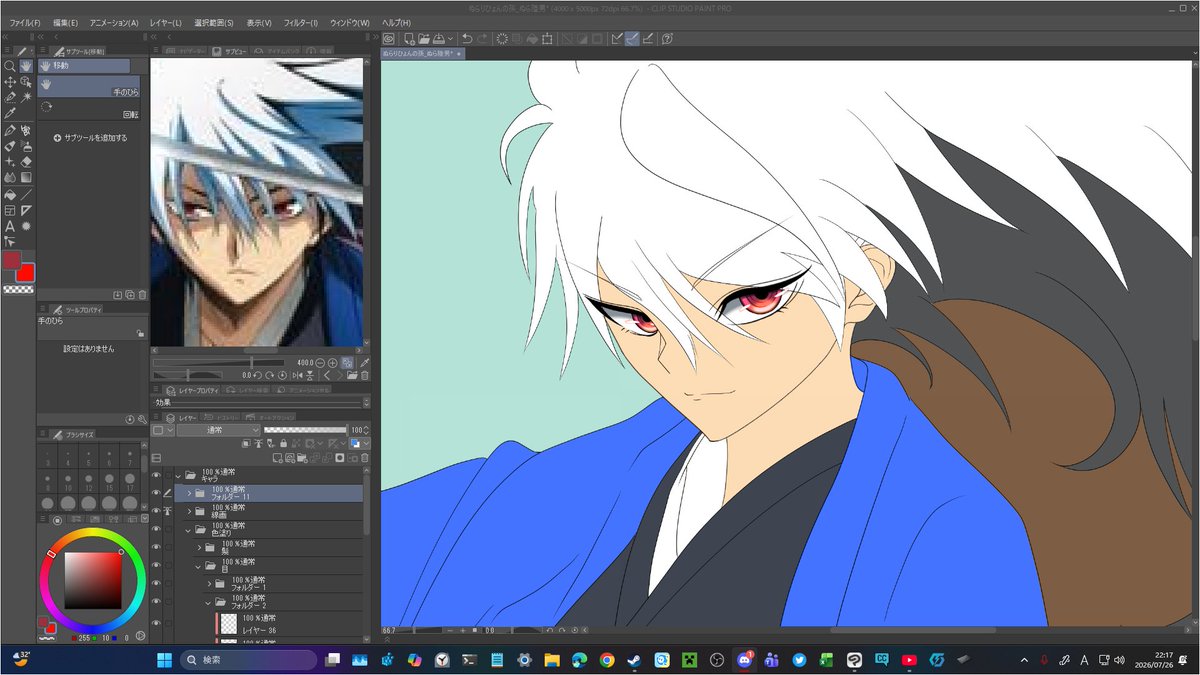
Task: Toggle visibility of the 髪 folder
Action: click(156, 546)
